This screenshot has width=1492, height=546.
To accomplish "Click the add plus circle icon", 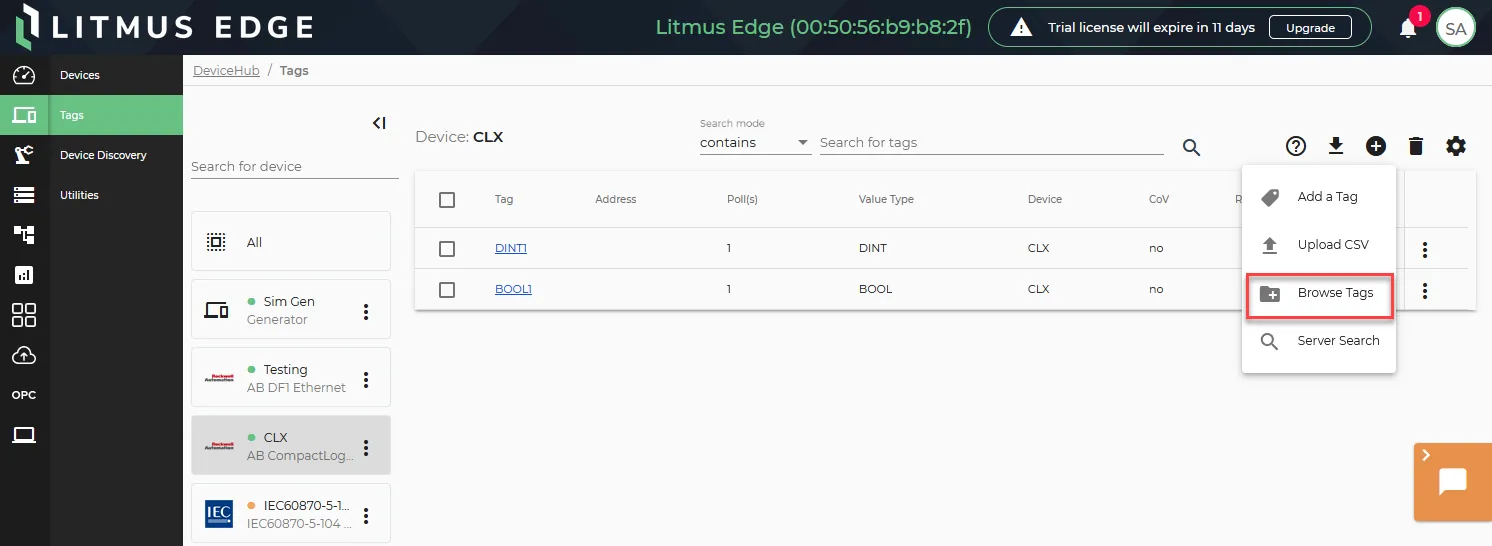I will [1376, 147].
